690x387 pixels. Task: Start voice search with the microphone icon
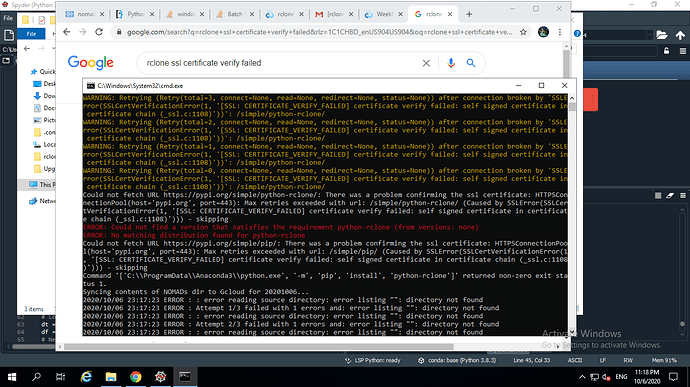[x=451, y=63]
